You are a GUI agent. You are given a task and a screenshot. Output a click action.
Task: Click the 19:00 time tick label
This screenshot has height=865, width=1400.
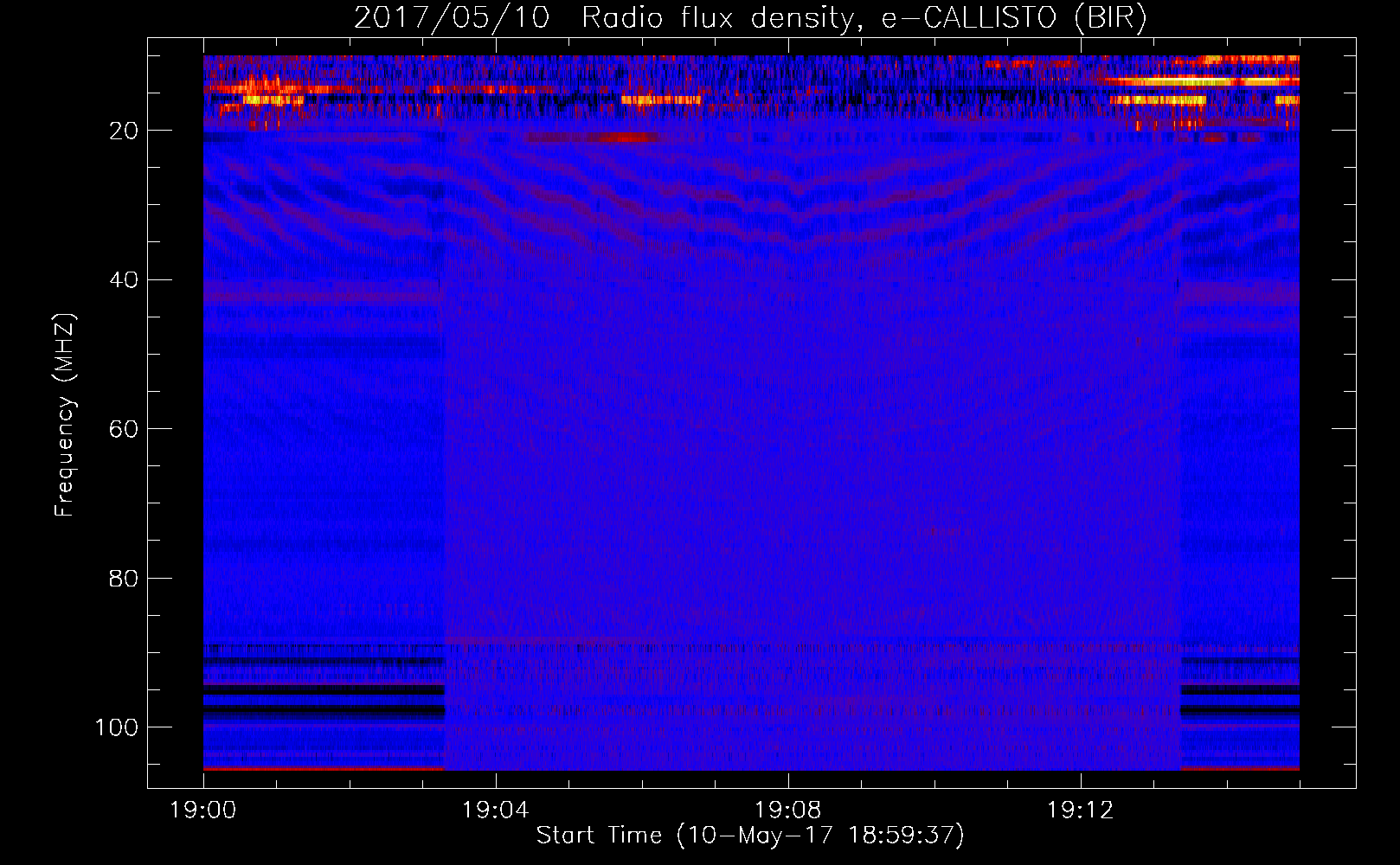[x=203, y=811]
